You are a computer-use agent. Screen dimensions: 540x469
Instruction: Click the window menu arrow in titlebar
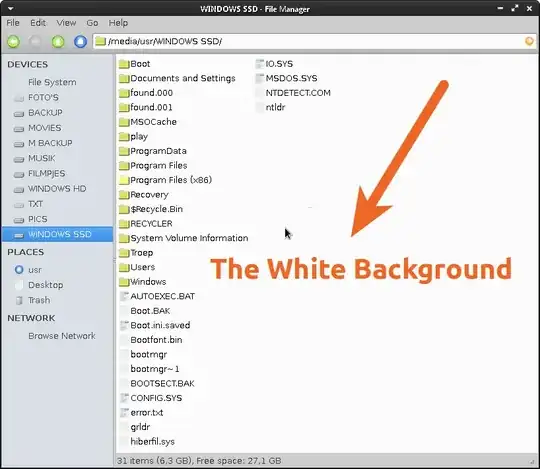click(x=10, y=8)
